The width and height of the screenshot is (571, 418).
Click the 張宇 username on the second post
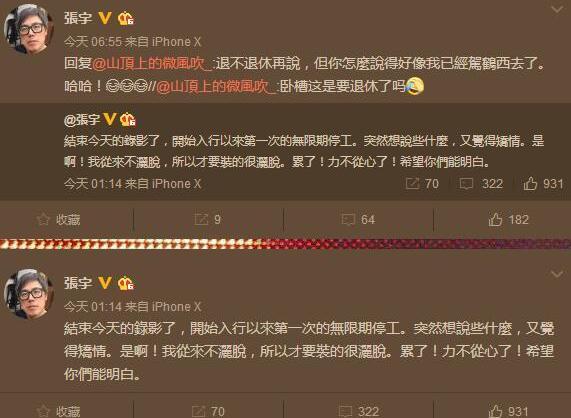pyautogui.click(x=78, y=283)
